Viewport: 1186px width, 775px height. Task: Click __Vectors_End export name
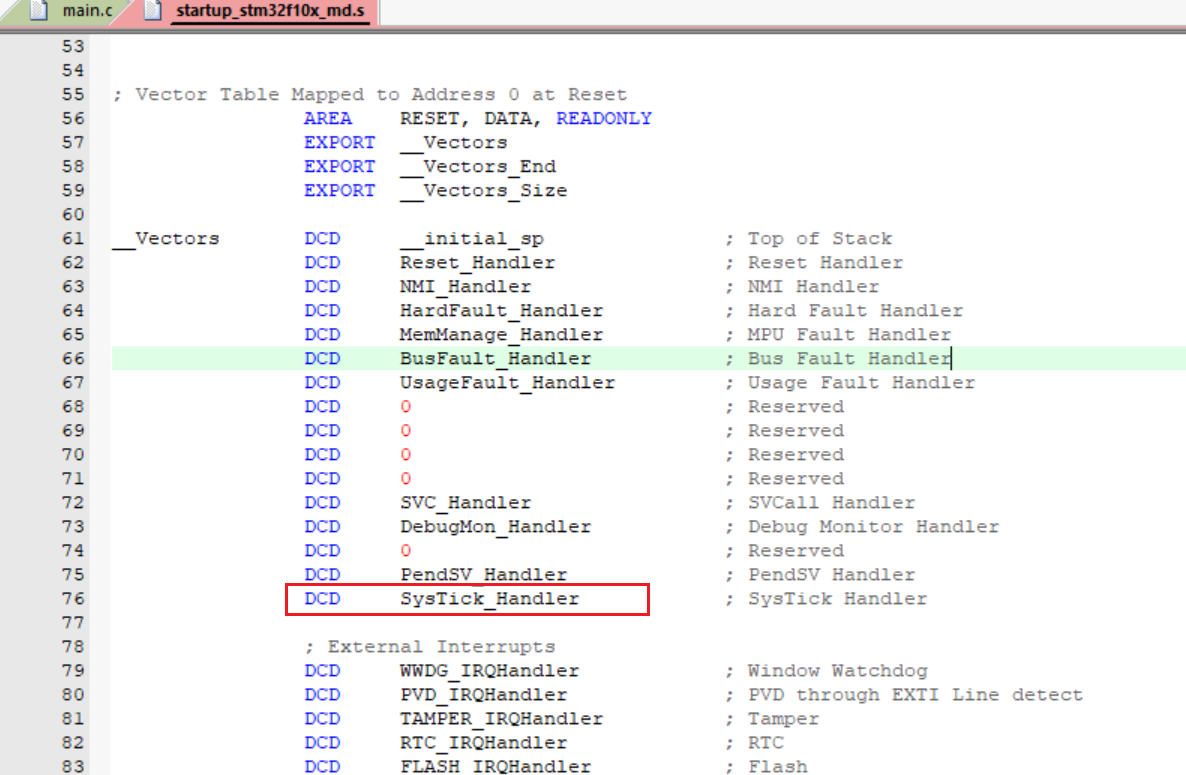point(478,167)
